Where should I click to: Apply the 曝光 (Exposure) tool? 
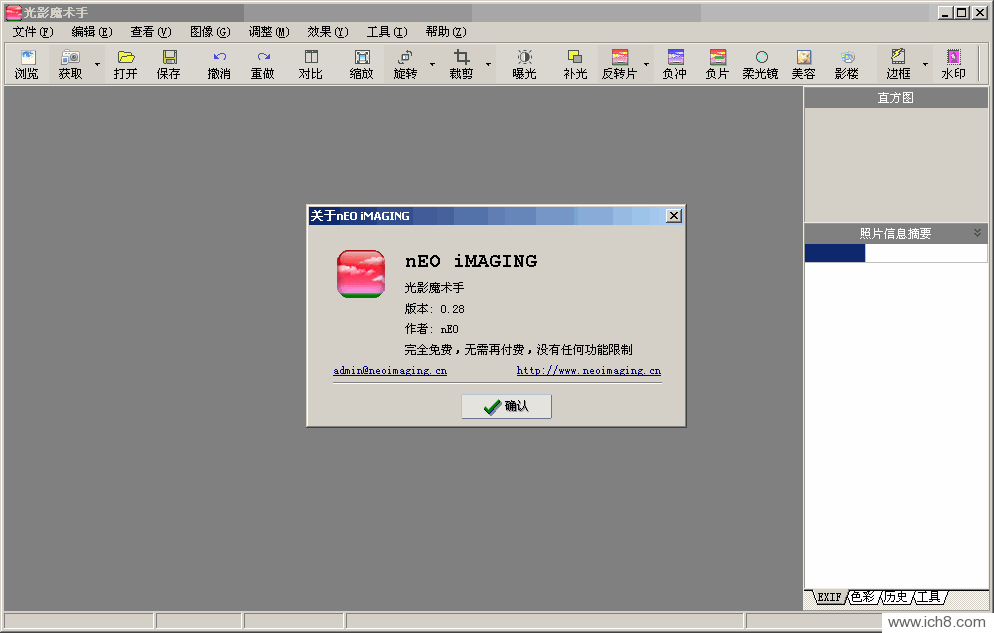(524, 65)
